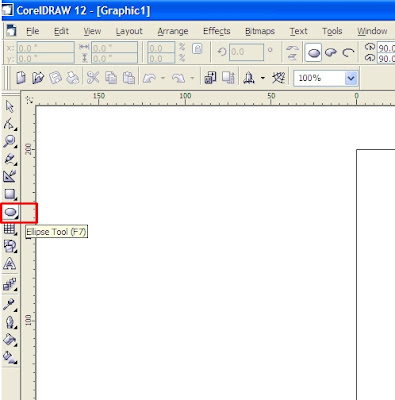Select the Shape tool

(x=10, y=124)
